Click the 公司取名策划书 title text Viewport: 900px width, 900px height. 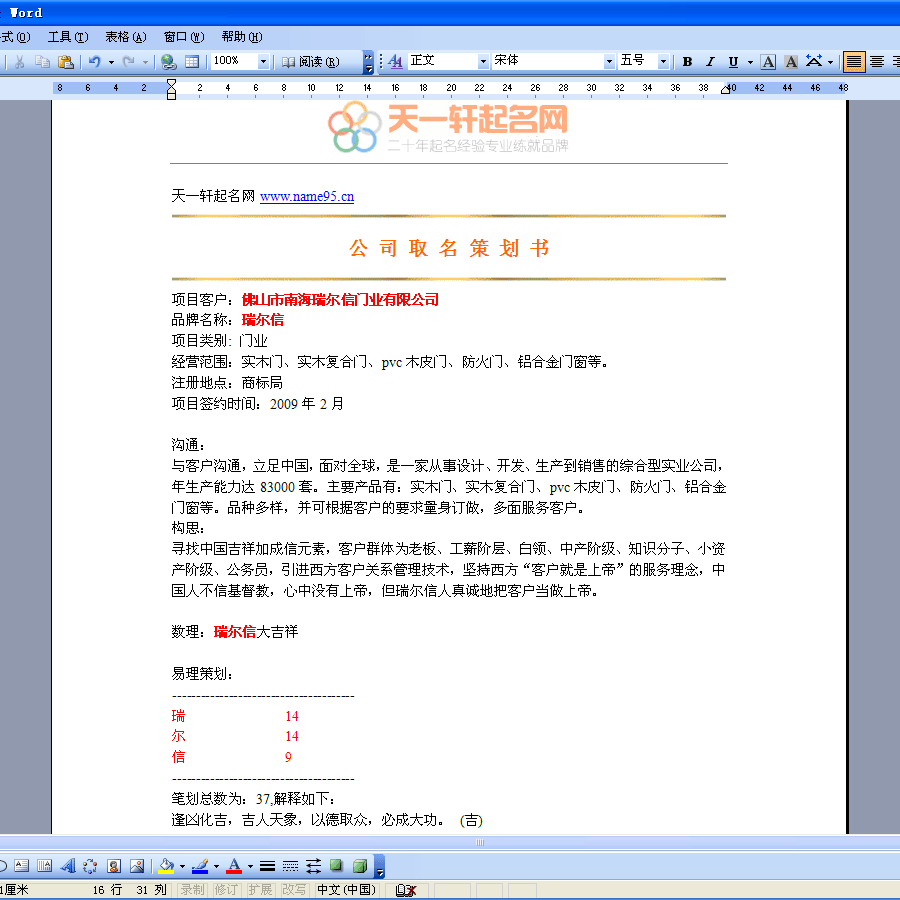[449, 248]
